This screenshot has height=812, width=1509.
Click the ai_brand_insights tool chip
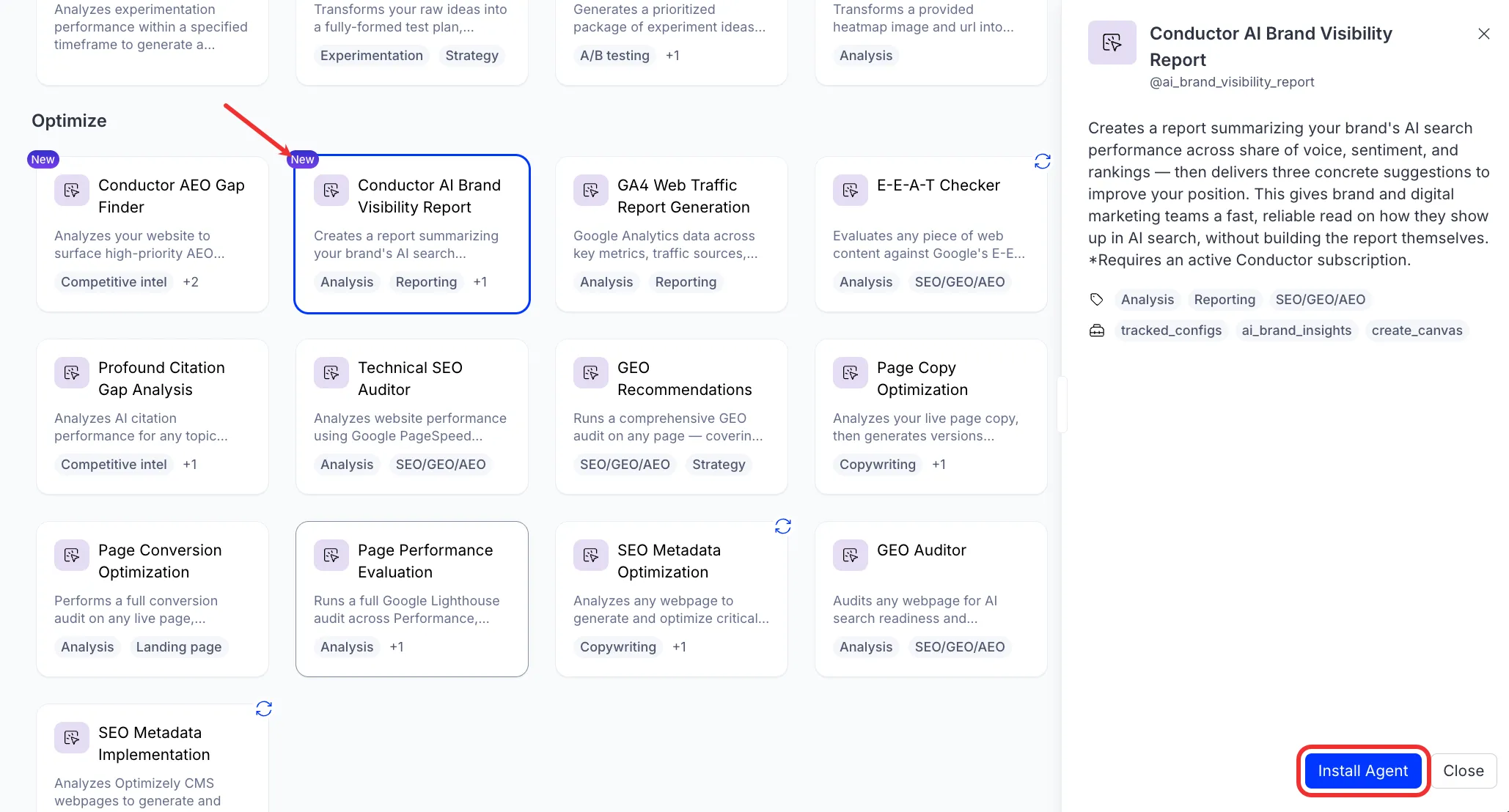click(x=1296, y=331)
